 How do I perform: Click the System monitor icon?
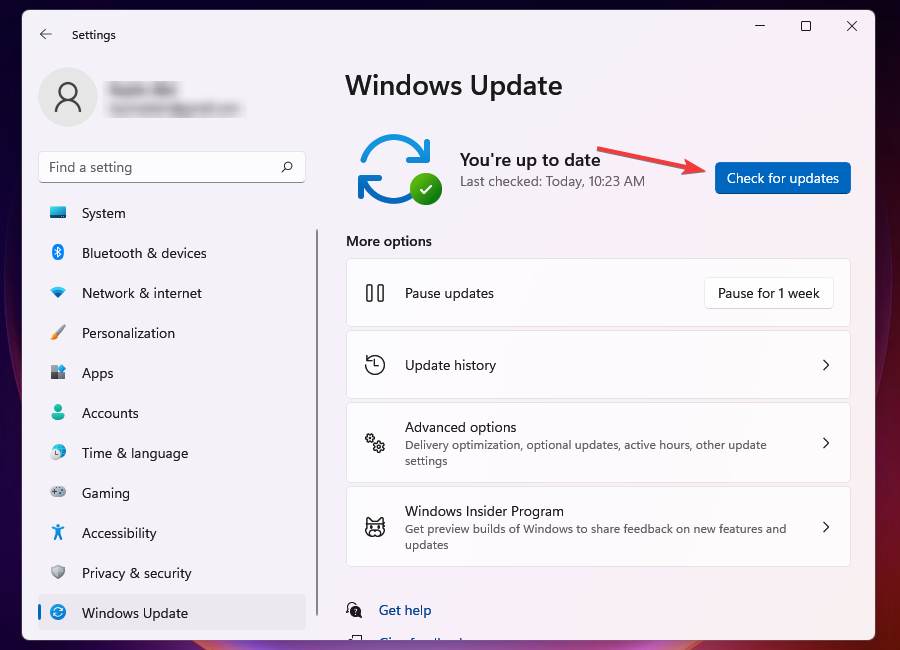pyautogui.click(x=58, y=212)
